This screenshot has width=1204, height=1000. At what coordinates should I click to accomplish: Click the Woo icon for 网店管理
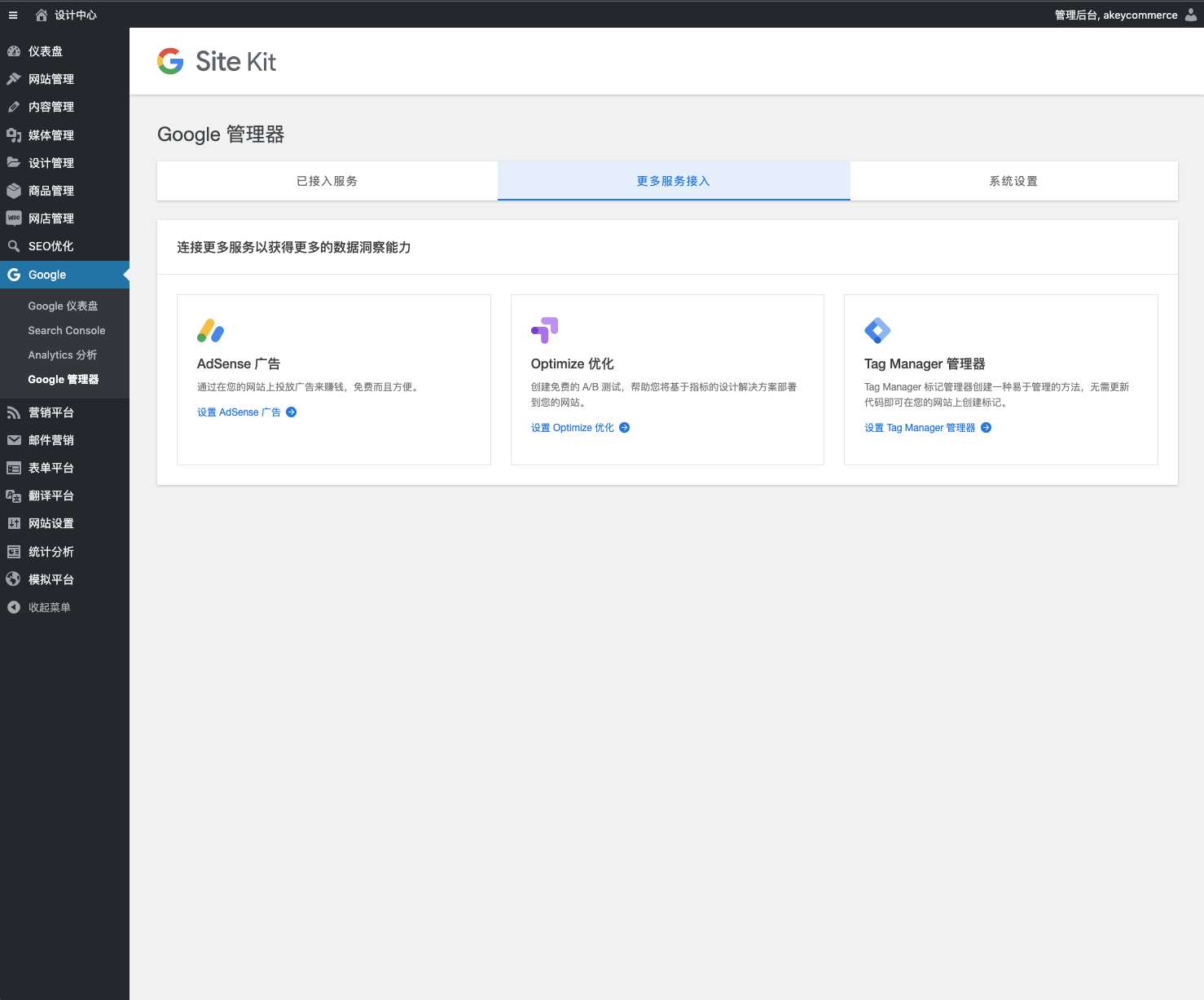[14, 218]
